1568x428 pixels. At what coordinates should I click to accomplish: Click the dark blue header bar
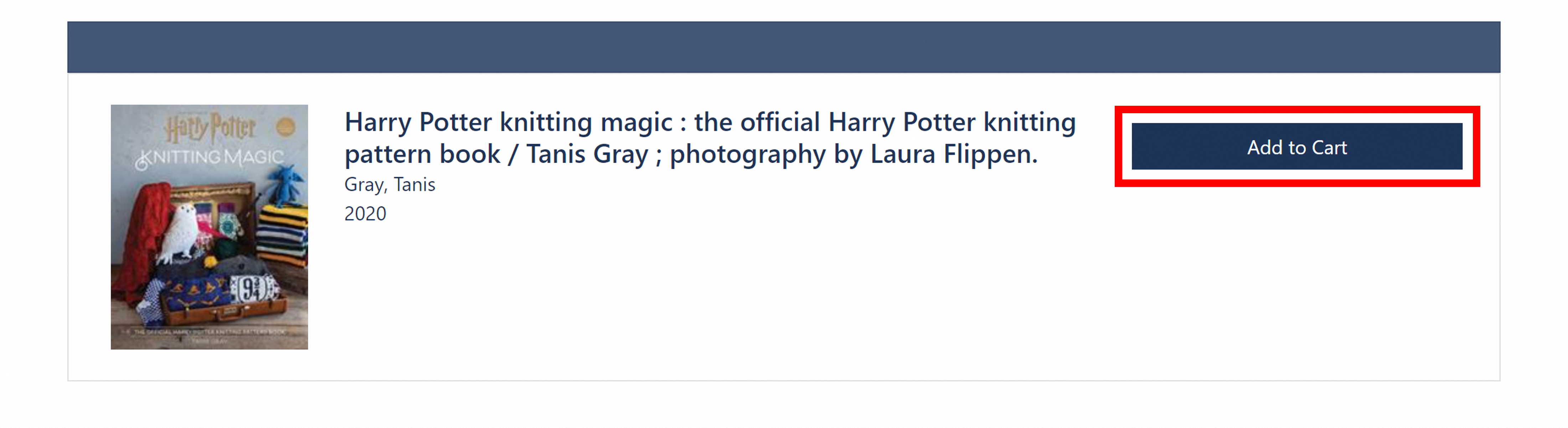[783, 47]
